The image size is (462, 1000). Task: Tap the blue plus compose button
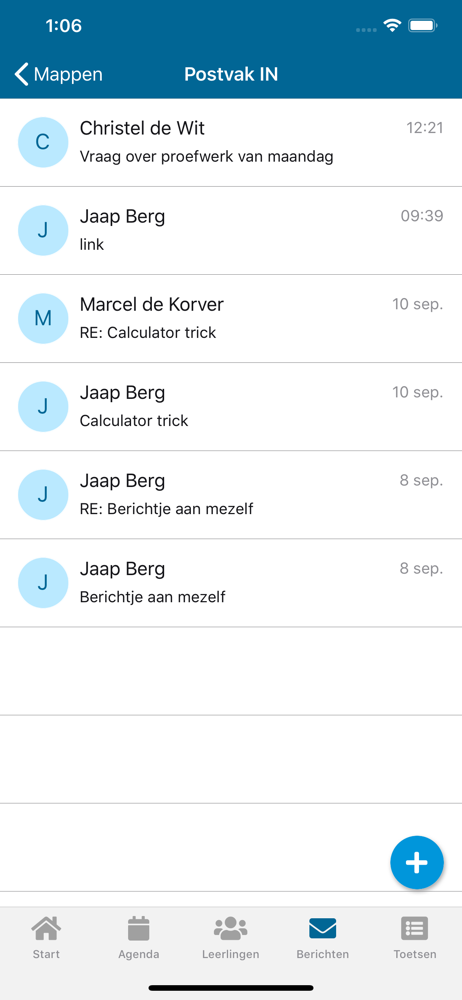coord(417,862)
